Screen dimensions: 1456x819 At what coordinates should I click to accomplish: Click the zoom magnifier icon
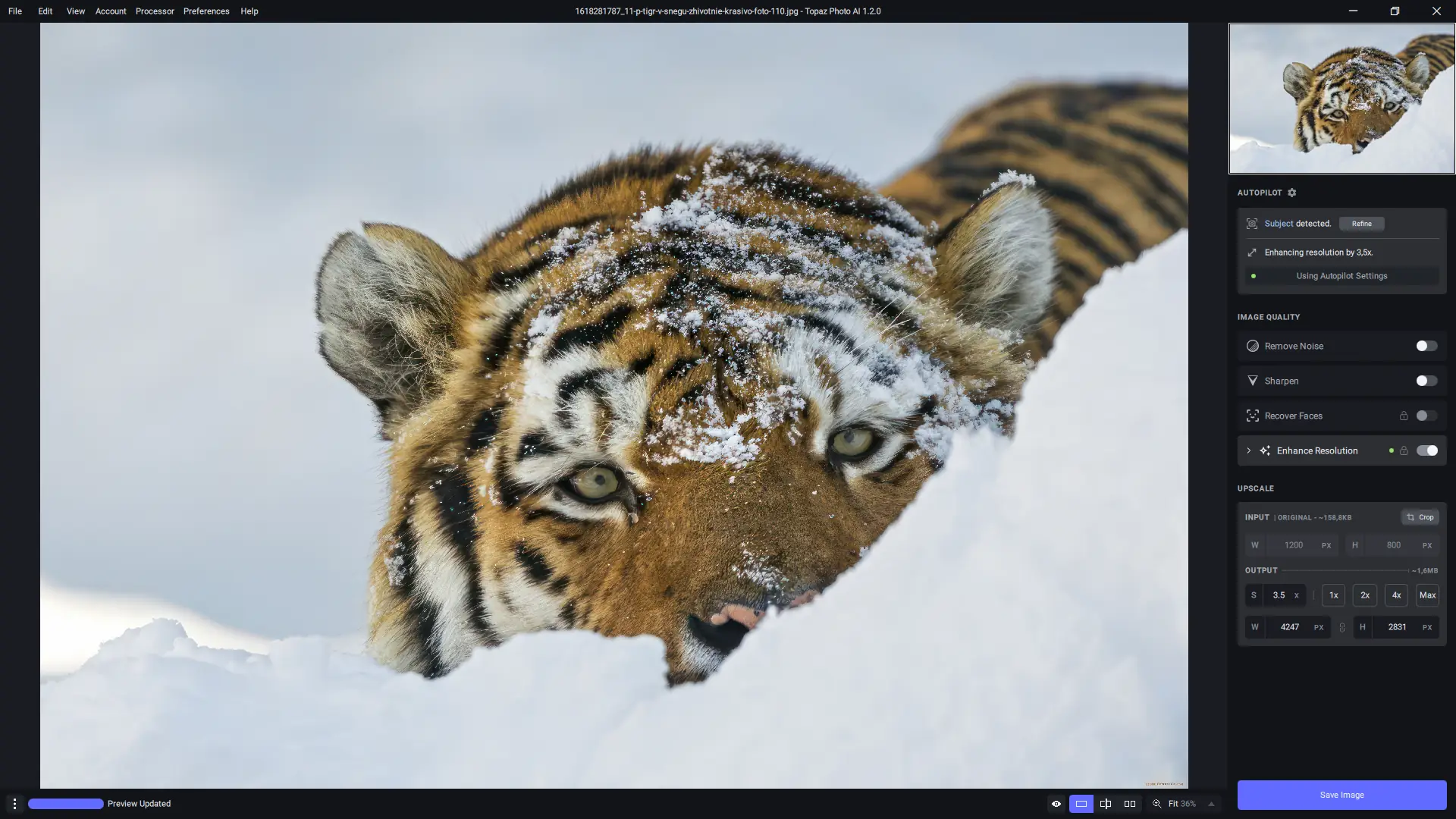[x=1156, y=804]
